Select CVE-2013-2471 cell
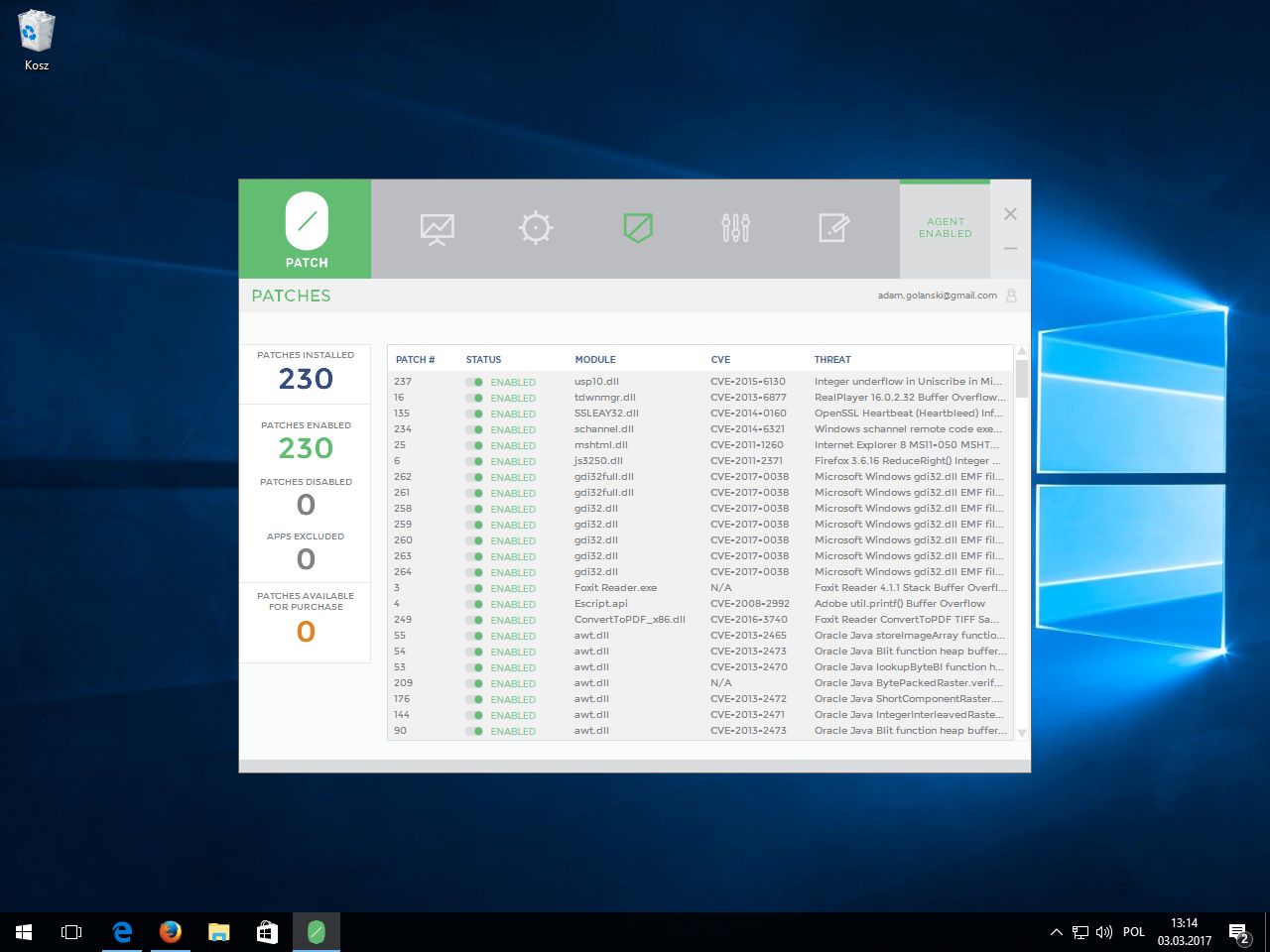Image resolution: width=1270 pixels, height=952 pixels. coord(748,715)
